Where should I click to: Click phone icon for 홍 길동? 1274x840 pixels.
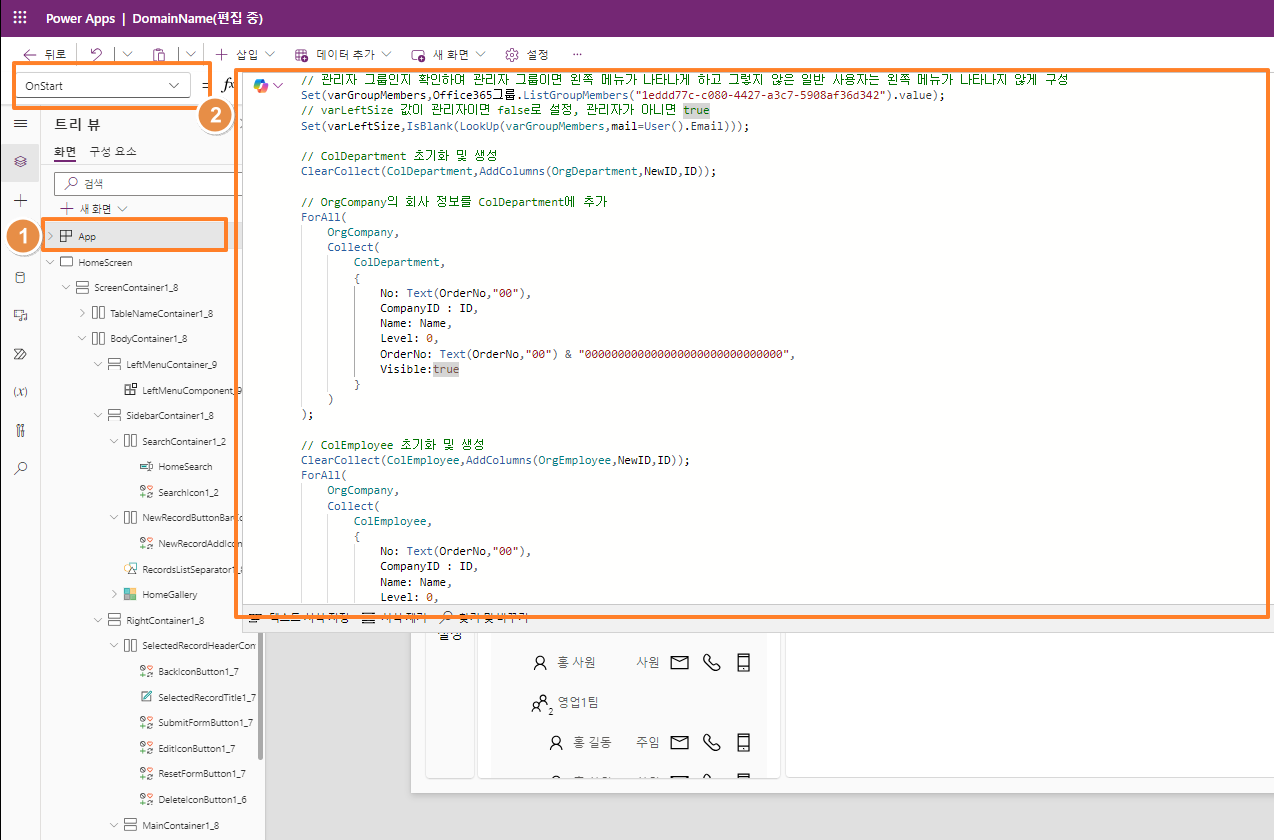click(x=711, y=742)
